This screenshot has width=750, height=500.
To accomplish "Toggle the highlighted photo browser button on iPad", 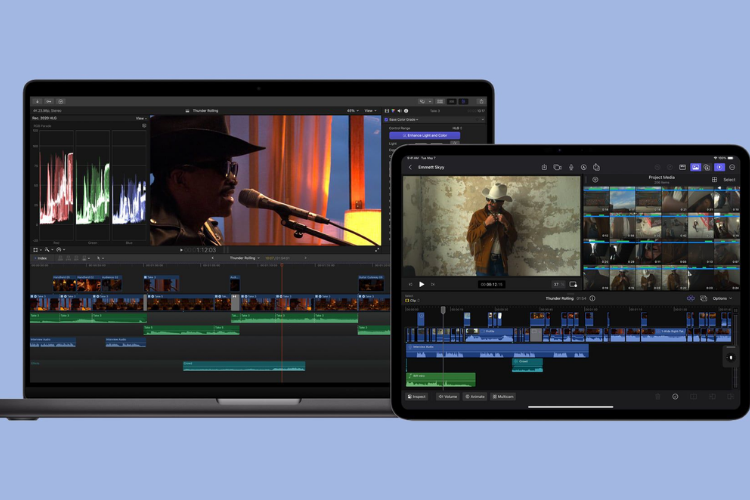I will (695, 167).
